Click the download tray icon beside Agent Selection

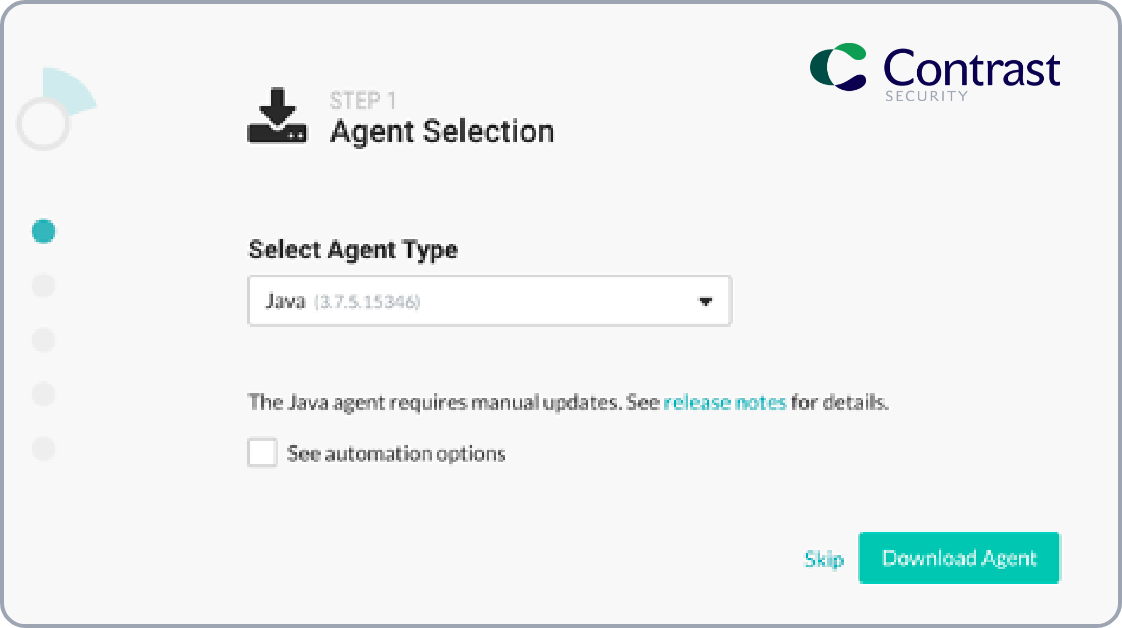pyautogui.click(x=277, y=117)
